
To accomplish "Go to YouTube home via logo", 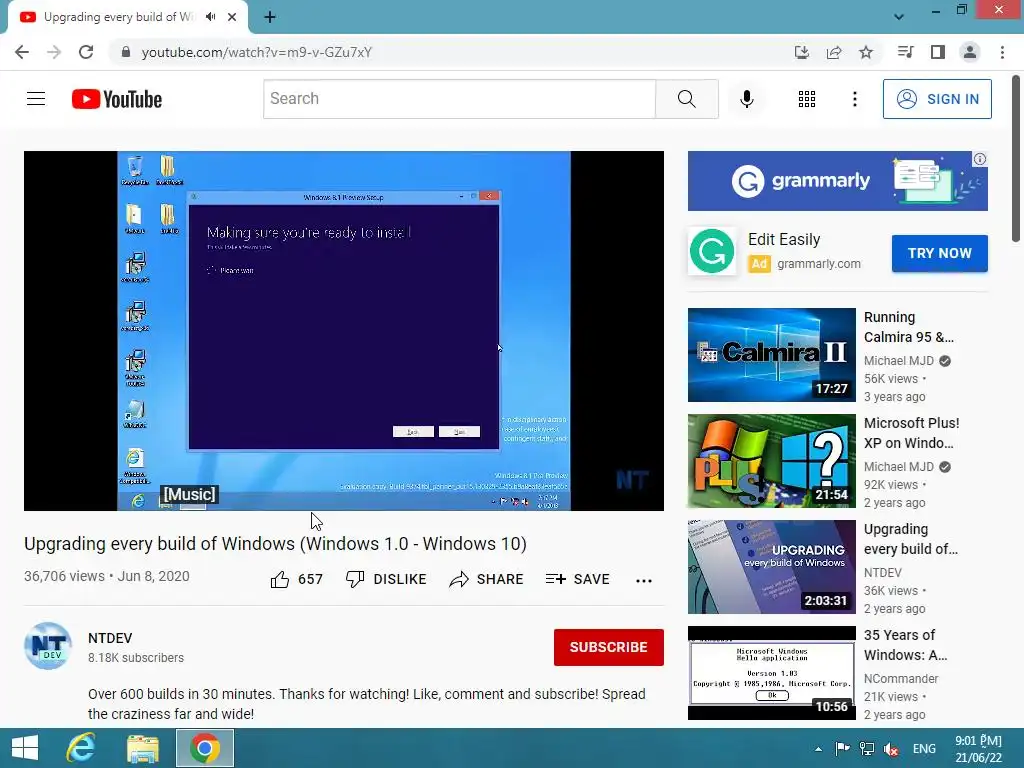I will click(x=117, y=99).
